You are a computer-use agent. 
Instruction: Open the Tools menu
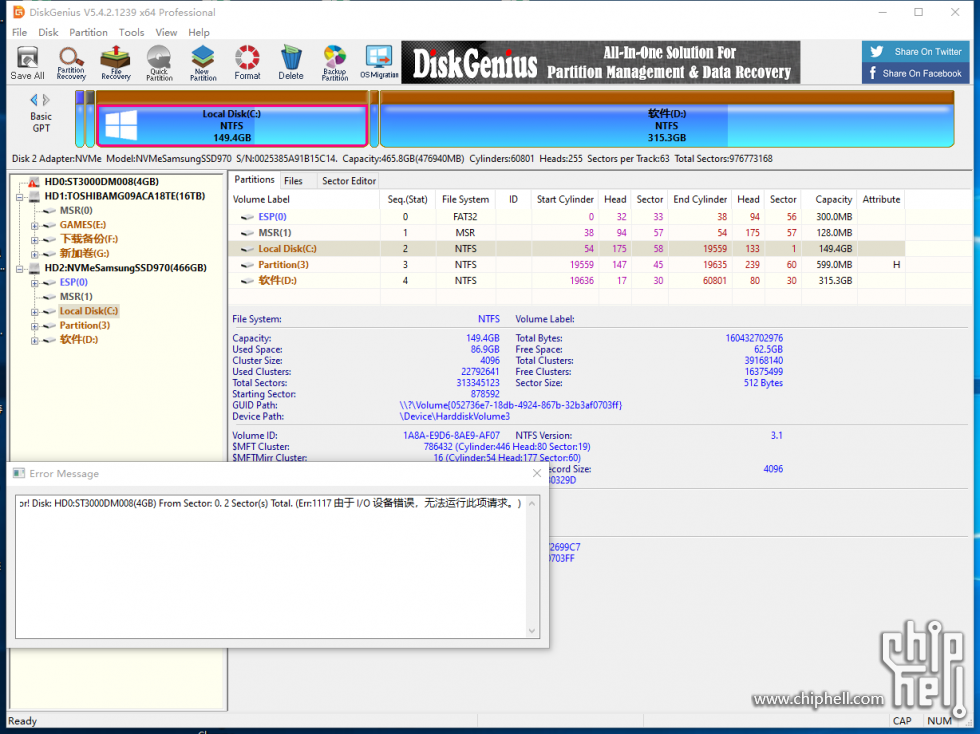pos(131,33)
